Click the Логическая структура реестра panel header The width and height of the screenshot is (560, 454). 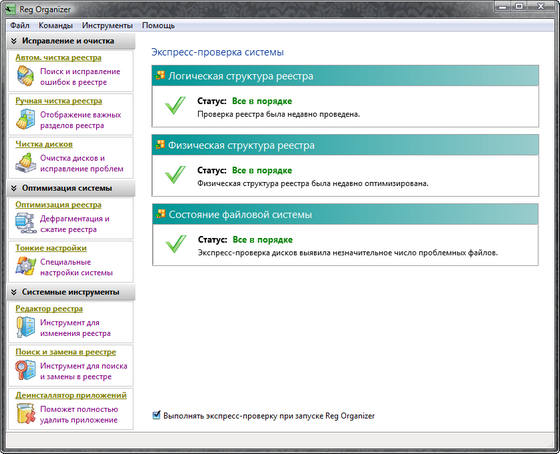point(345,76)
